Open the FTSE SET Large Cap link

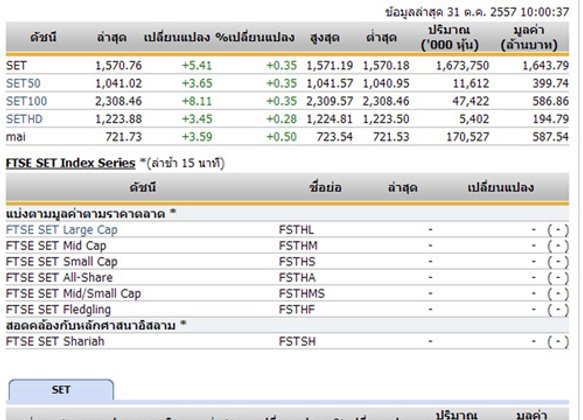62,230
